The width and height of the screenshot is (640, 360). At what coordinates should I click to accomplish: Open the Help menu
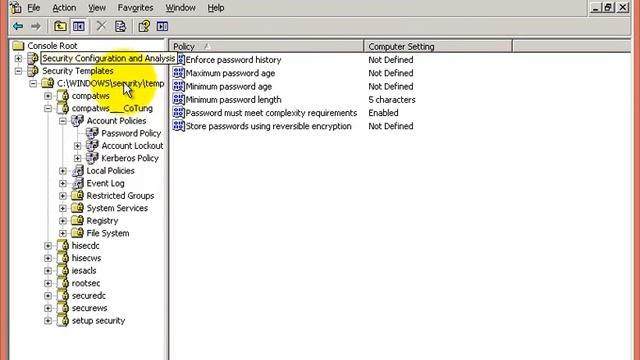(216, 8)
